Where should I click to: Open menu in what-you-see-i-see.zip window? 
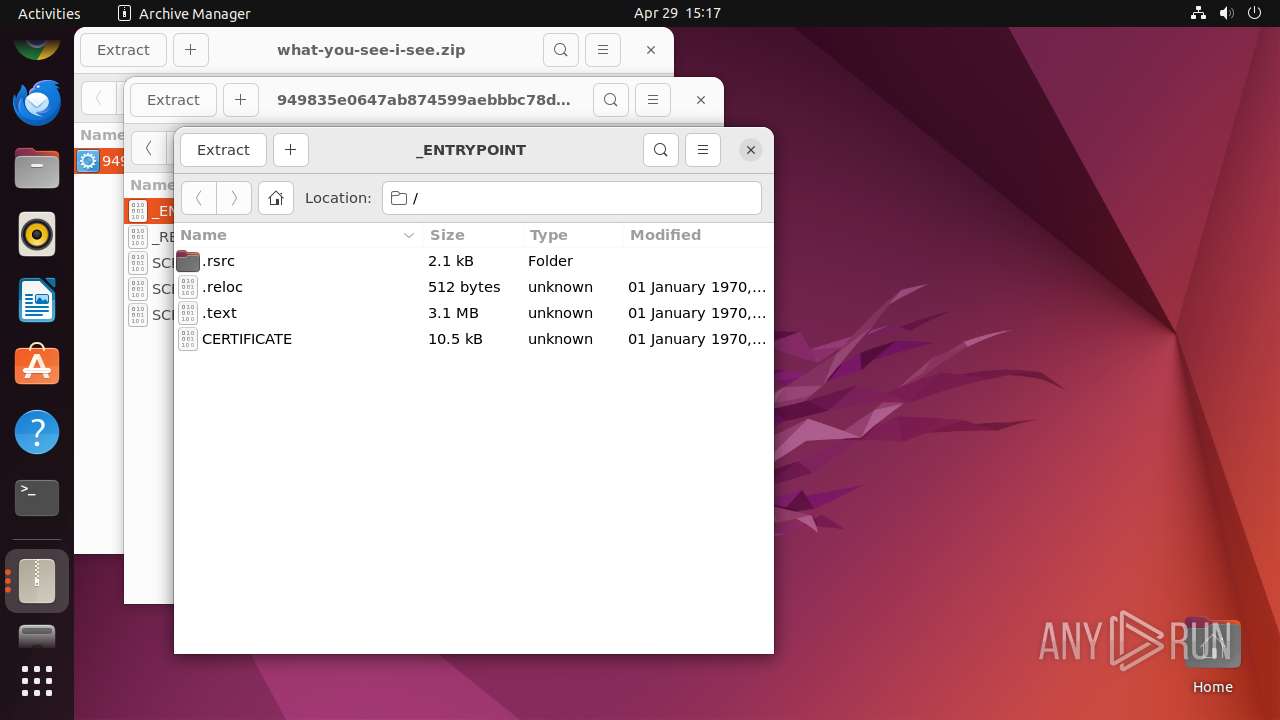click(x=602, y=50)
